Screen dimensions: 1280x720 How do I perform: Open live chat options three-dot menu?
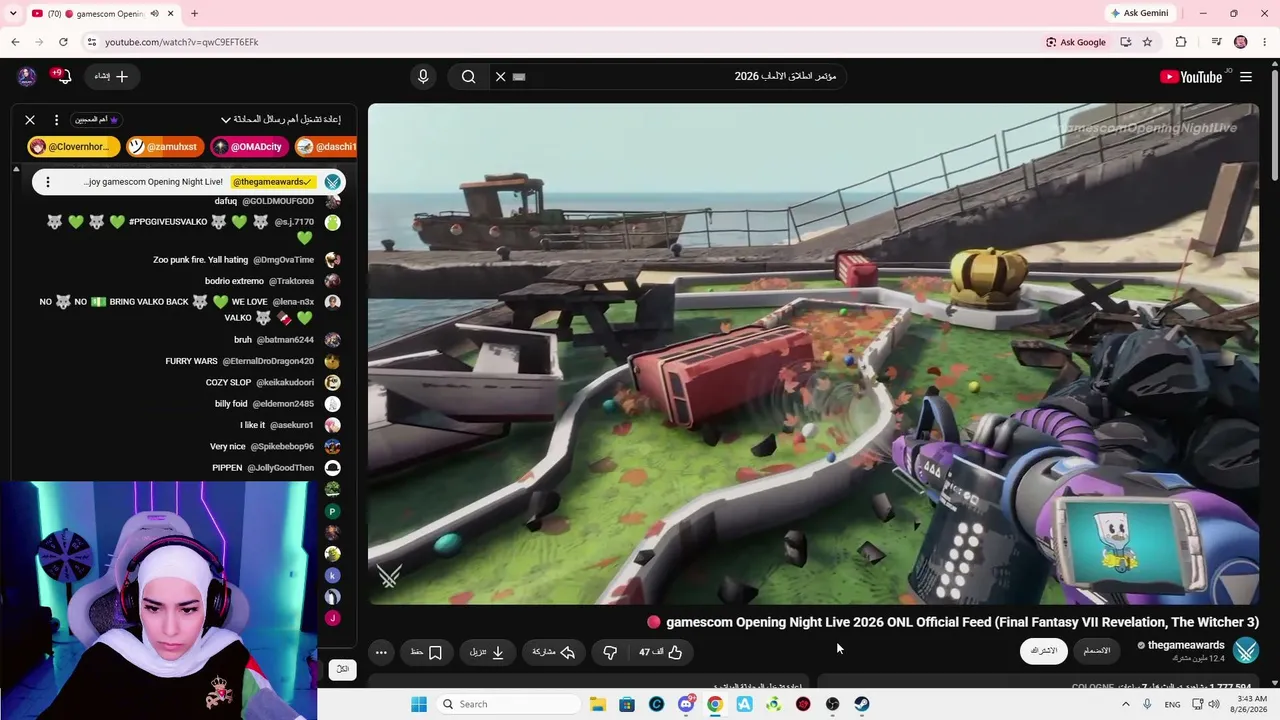[x=56, y=119]
